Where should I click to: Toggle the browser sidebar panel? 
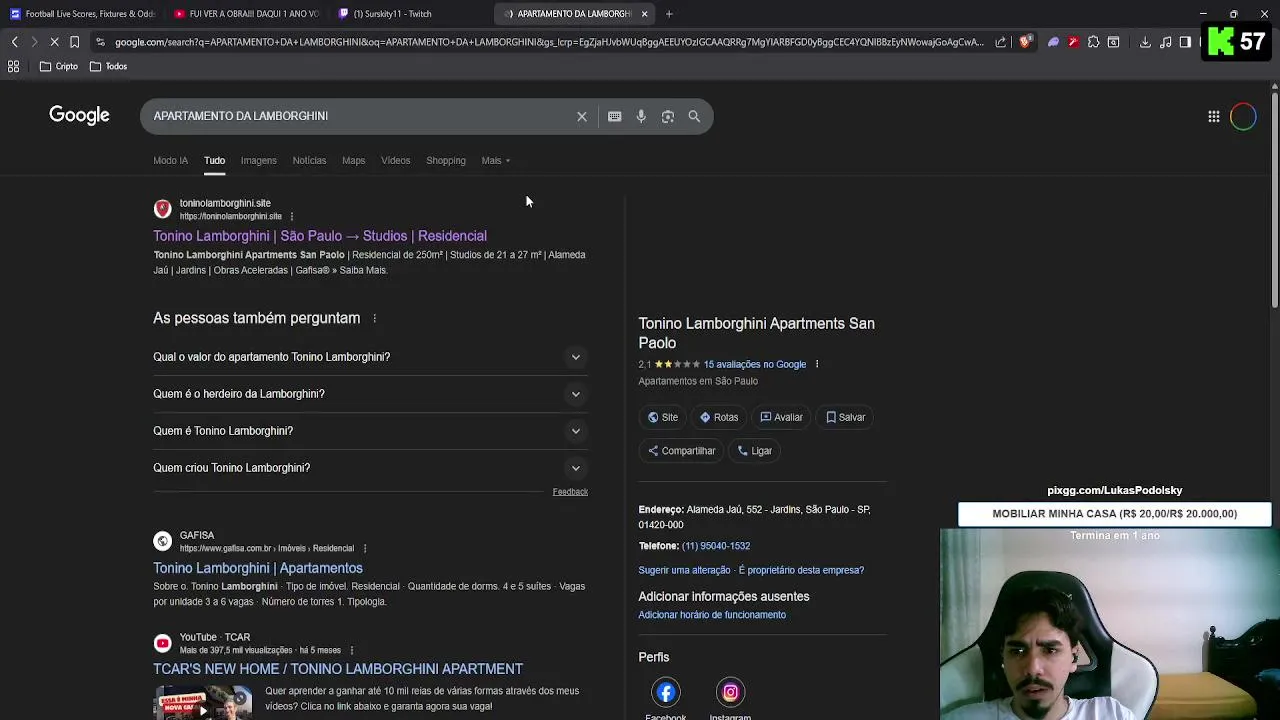click(1185, 42)
